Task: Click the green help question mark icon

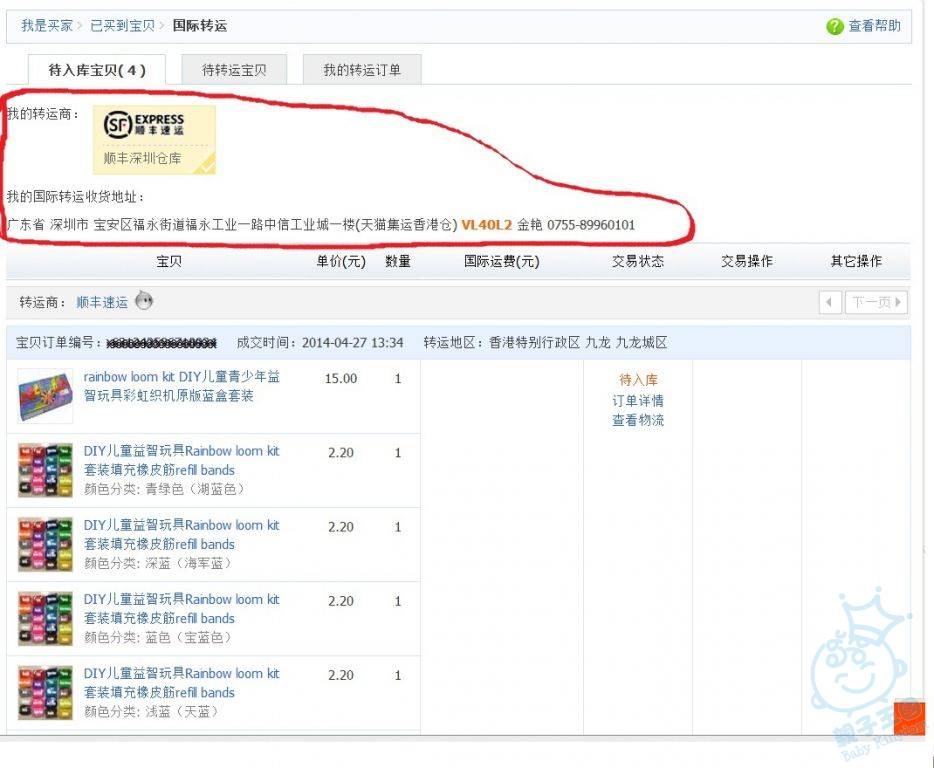Action: (x=835, y=26)
